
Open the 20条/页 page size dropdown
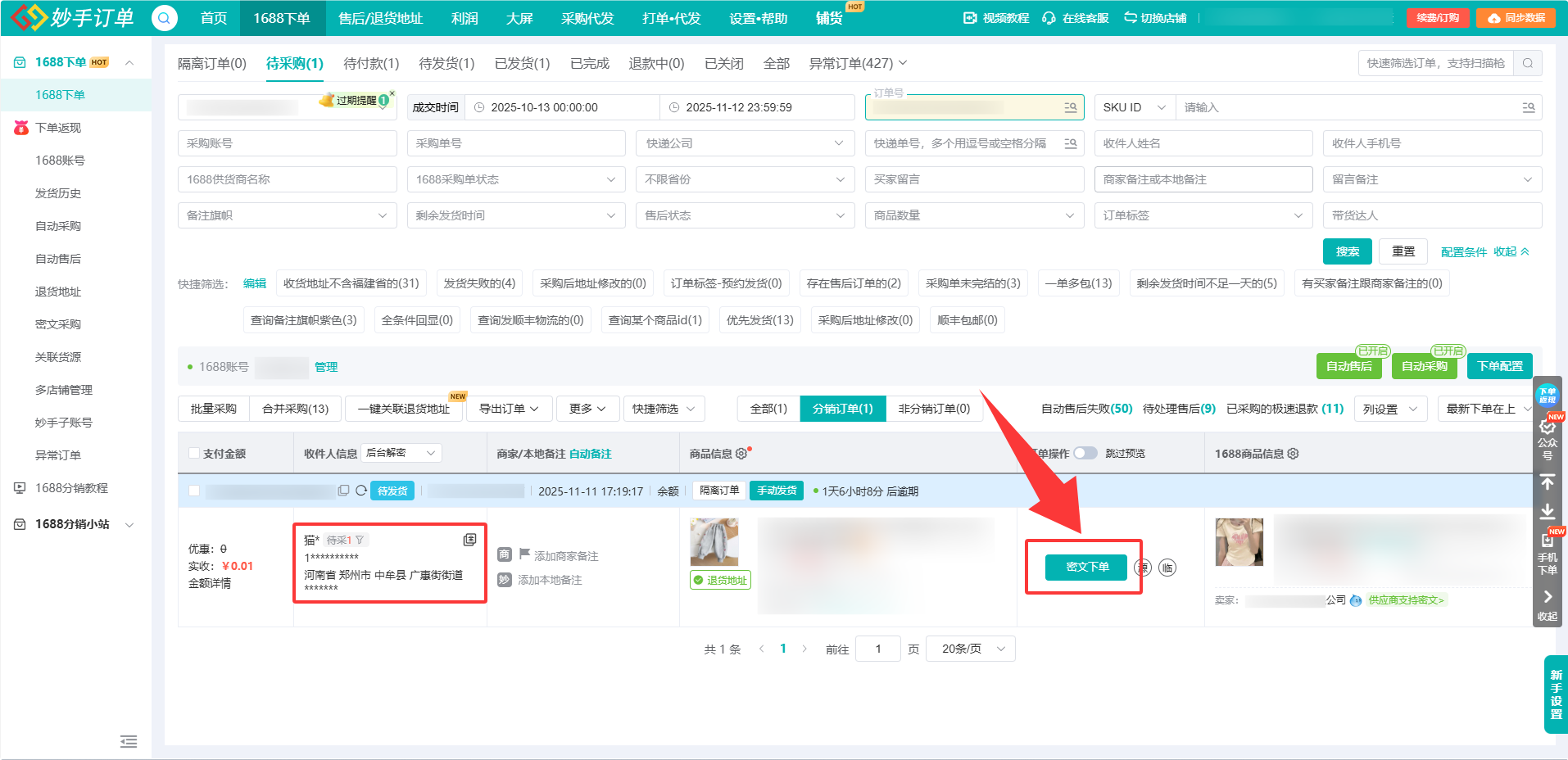pos(970,648)
